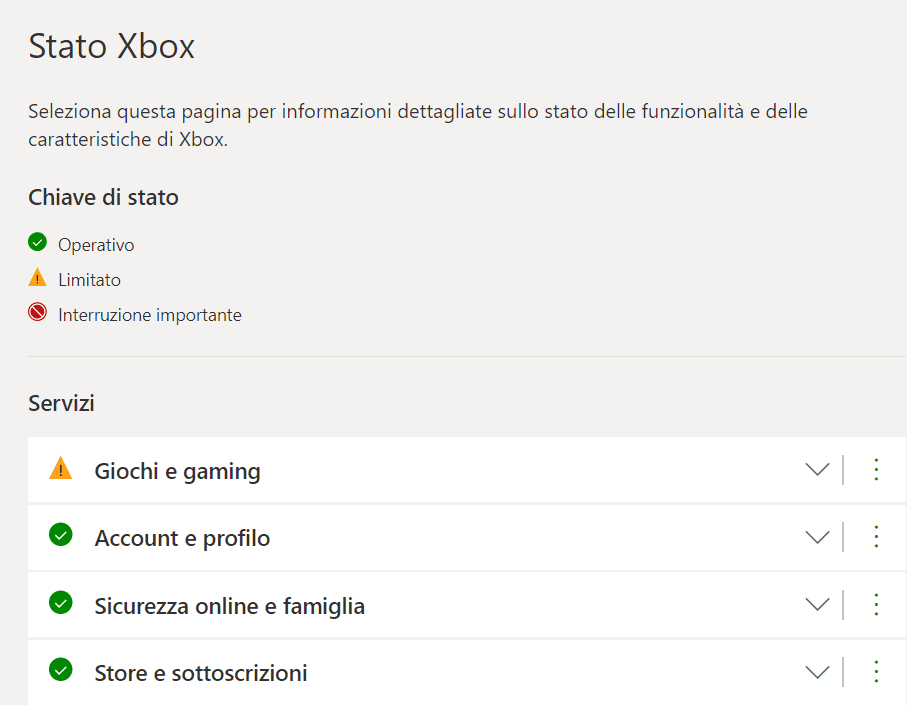Select the Account e profilo service title
907x705 pixels.
[182, 538]
